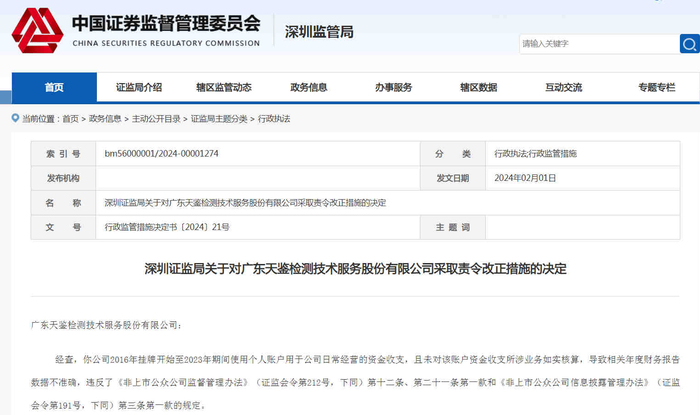
Task: Follow the 政务信息 breadcrumb link
Action: tap(105, 119)
